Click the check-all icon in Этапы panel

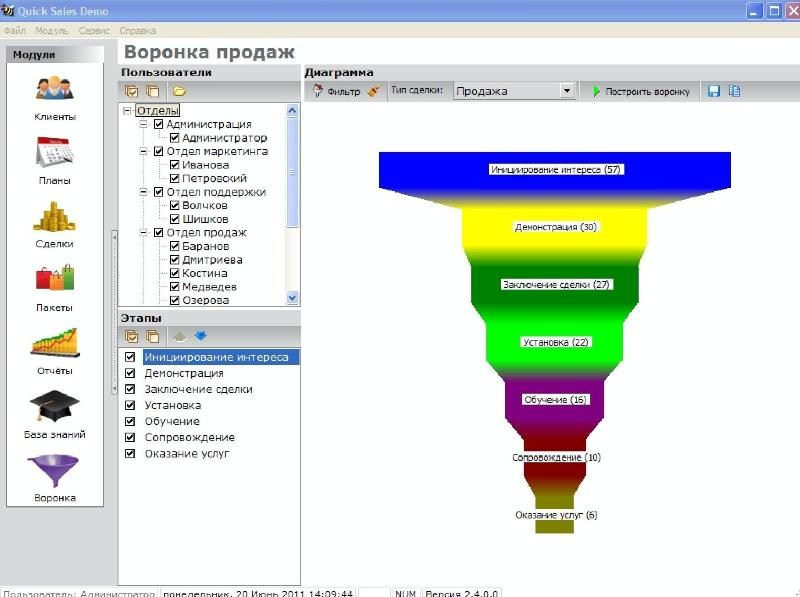132,336
